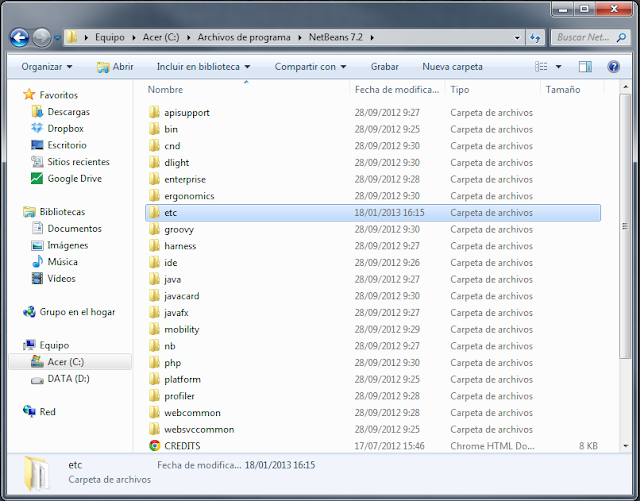Select the CREDITS Chrome HTML file icon

pyautogui.click(x=154, y=446)
